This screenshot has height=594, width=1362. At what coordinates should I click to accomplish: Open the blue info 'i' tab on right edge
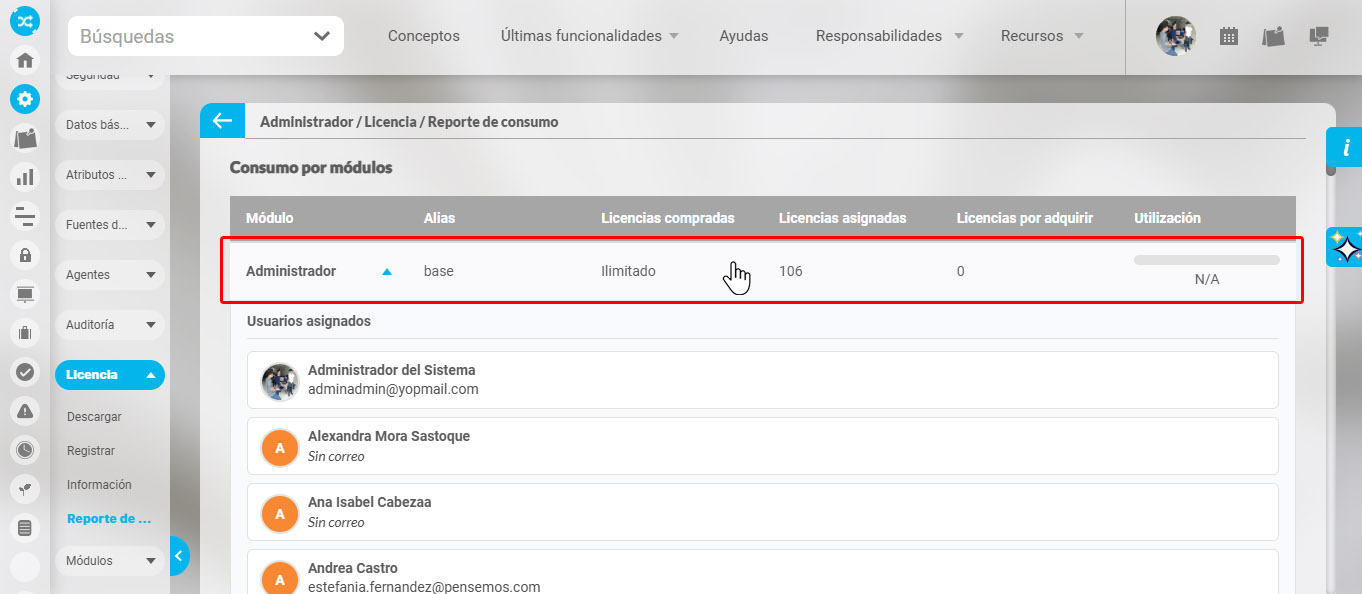[1348, 147]
